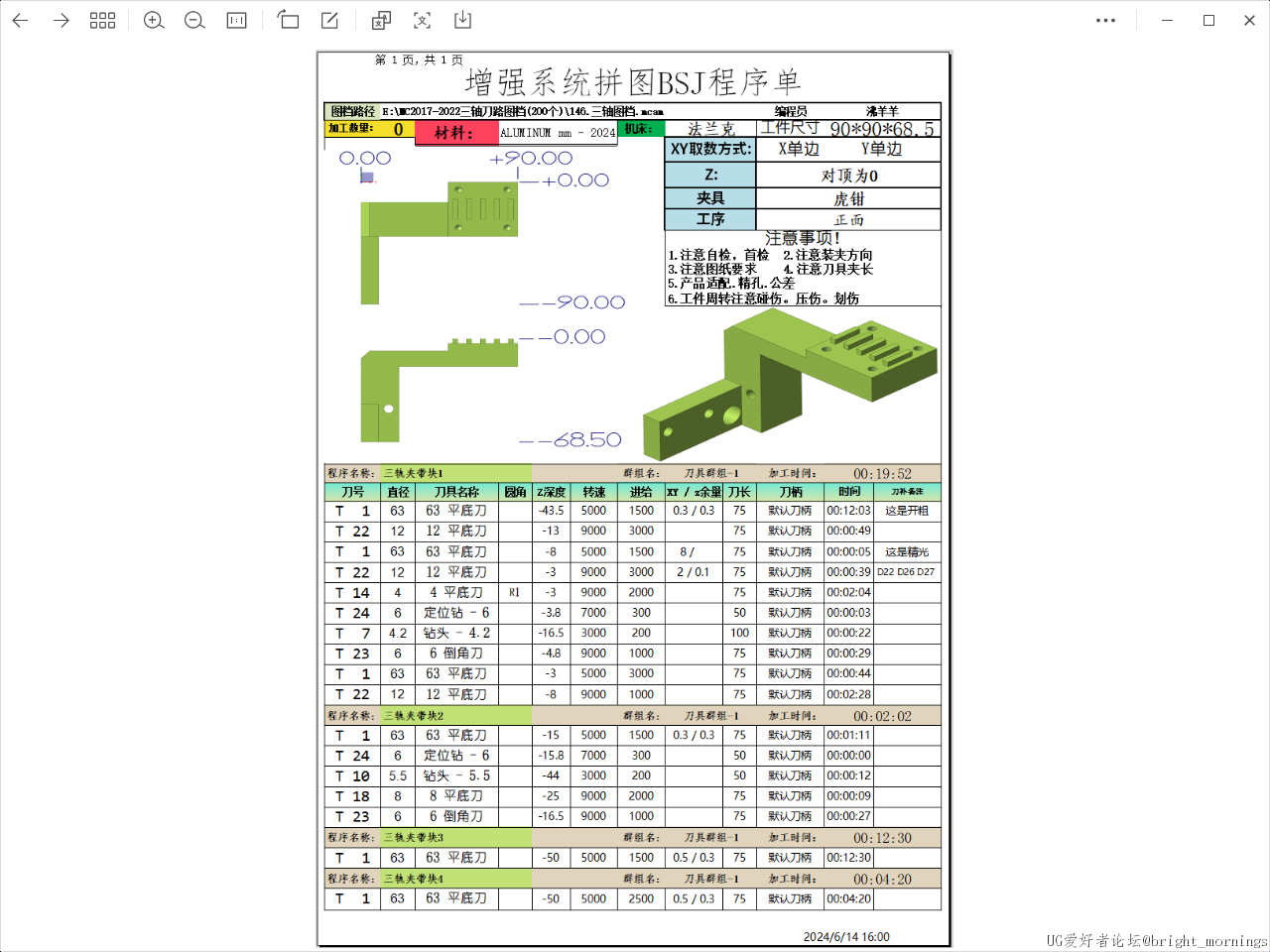Click program name 三轴夹带块3
The width and height of the screenshot is (1270, 952).
414,837
